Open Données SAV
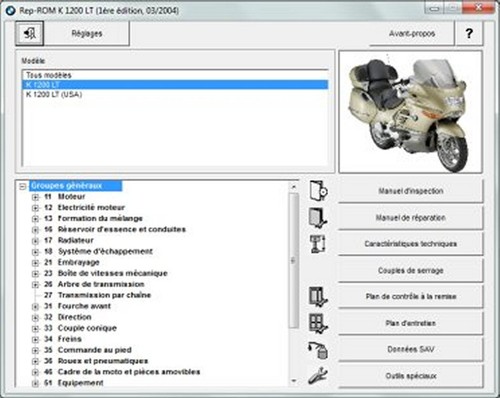The height and width of the screenshot is (398, 500). 411,350
